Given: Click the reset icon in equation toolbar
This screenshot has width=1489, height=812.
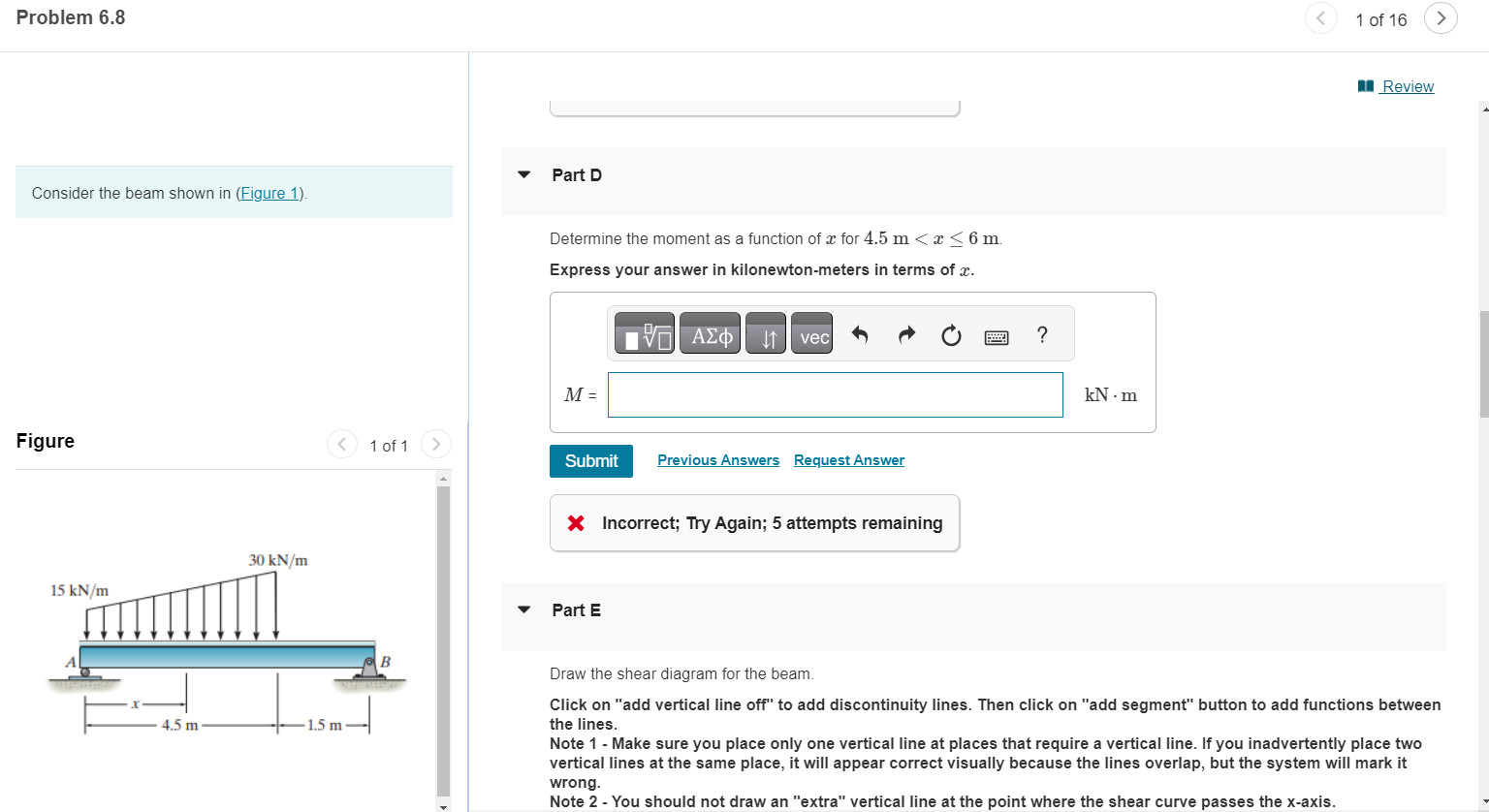Looking at the screenshot, I should click(x=950, y=334).
